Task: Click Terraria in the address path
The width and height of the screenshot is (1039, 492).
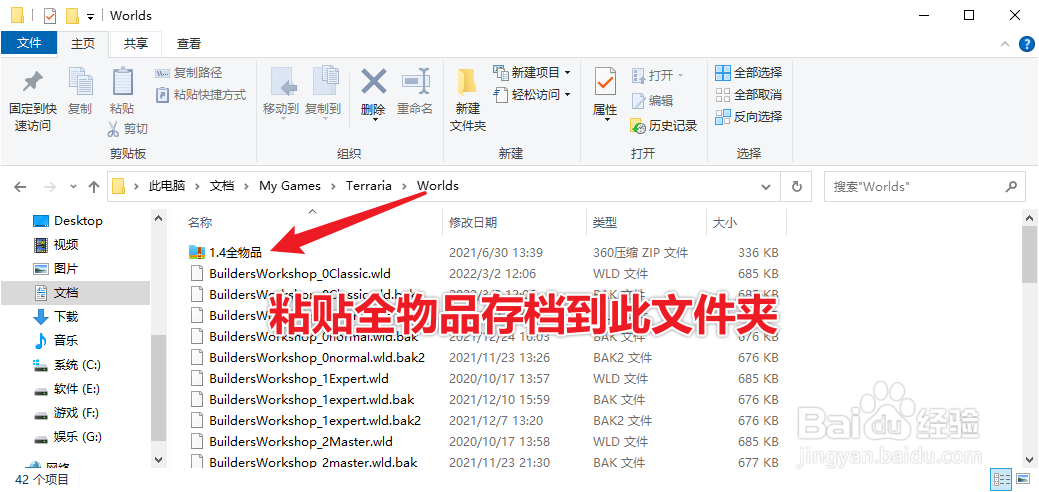Action: tap(368, 186)
